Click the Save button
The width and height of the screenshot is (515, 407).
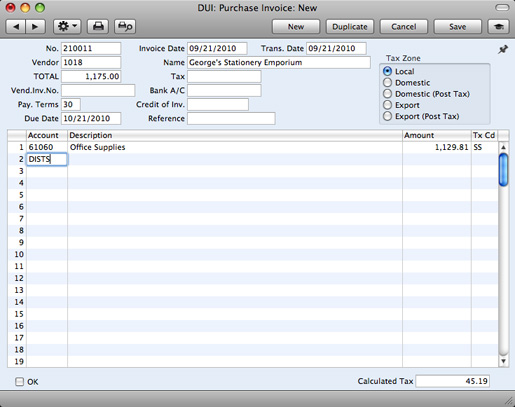457,27
